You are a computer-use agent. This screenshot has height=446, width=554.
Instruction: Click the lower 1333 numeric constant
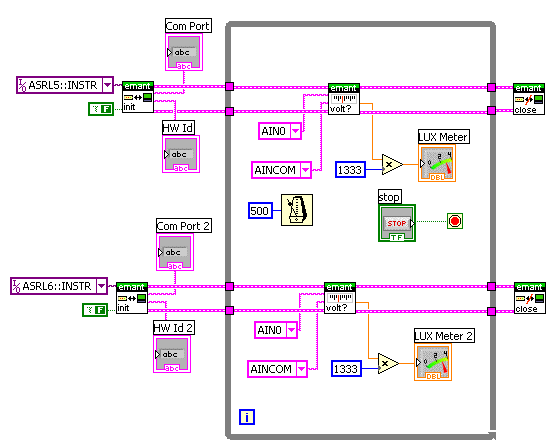tap(346, 369)
